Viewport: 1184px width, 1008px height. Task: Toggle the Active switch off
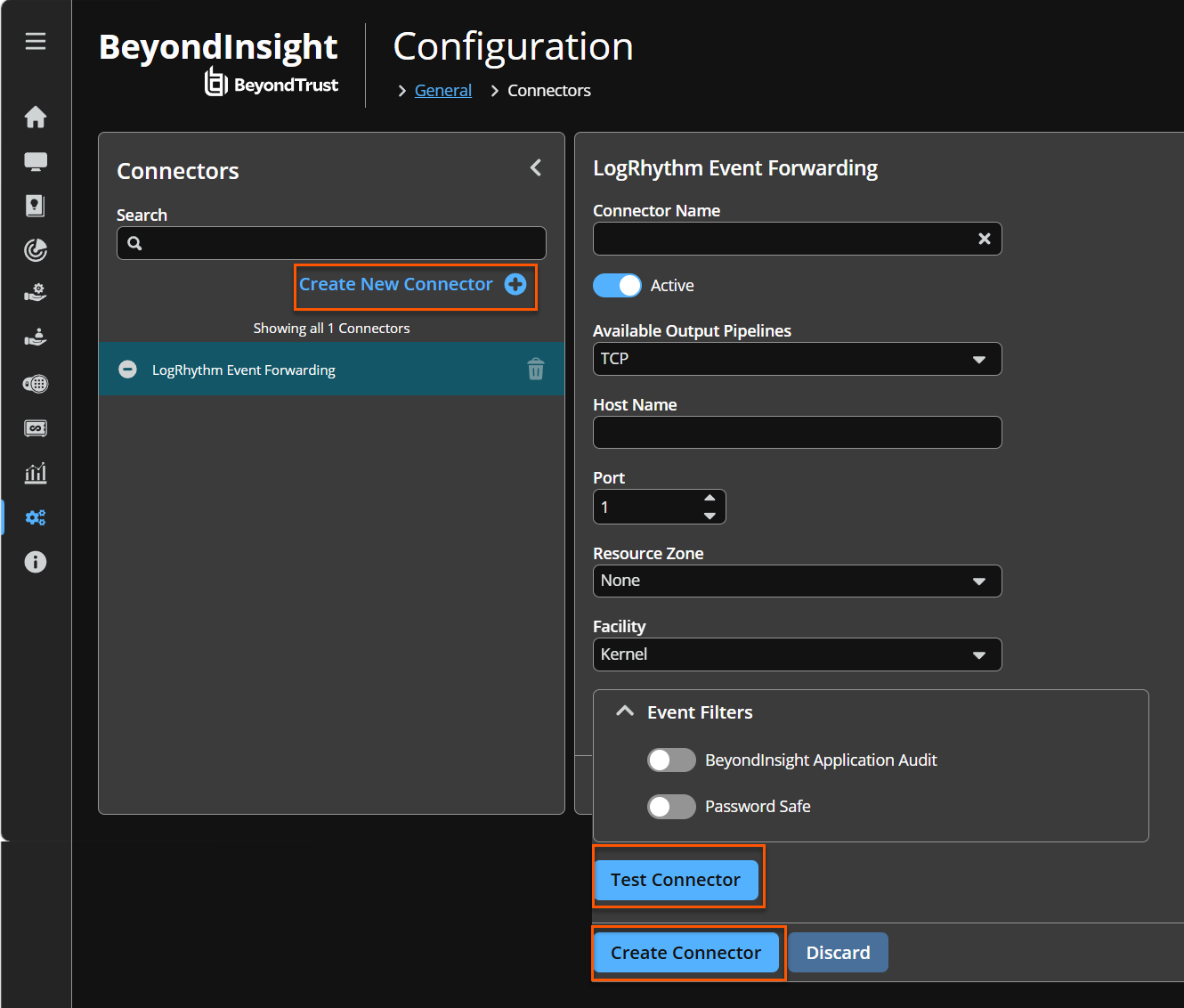[617, 285]
